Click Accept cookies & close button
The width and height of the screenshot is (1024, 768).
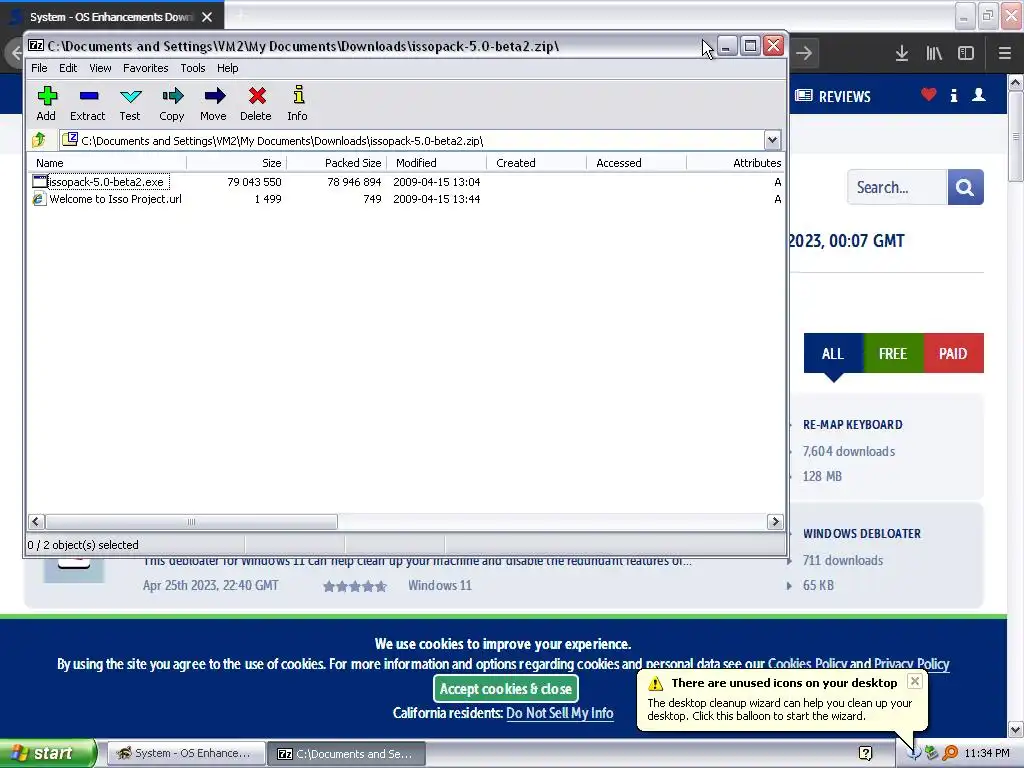click(x=505, y=688)
